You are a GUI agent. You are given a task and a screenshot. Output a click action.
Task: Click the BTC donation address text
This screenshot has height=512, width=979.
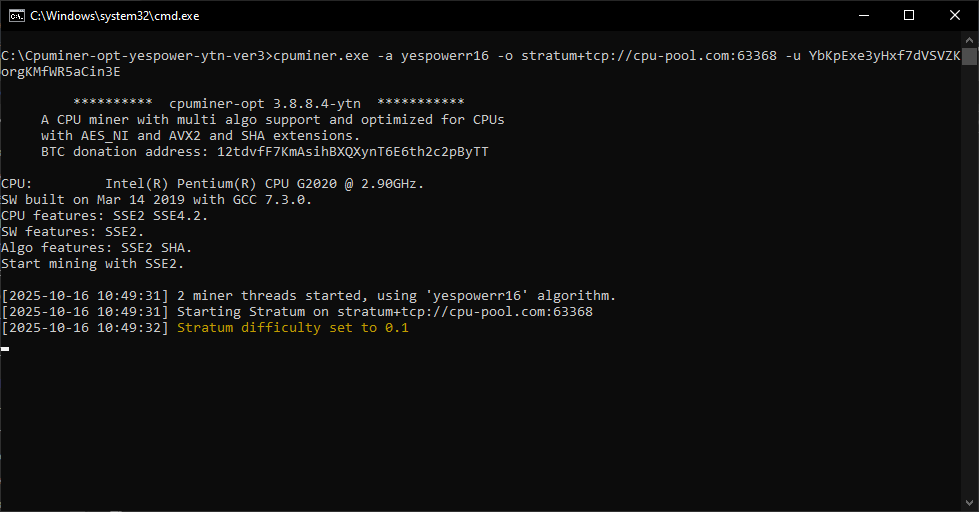click(352, 152)
